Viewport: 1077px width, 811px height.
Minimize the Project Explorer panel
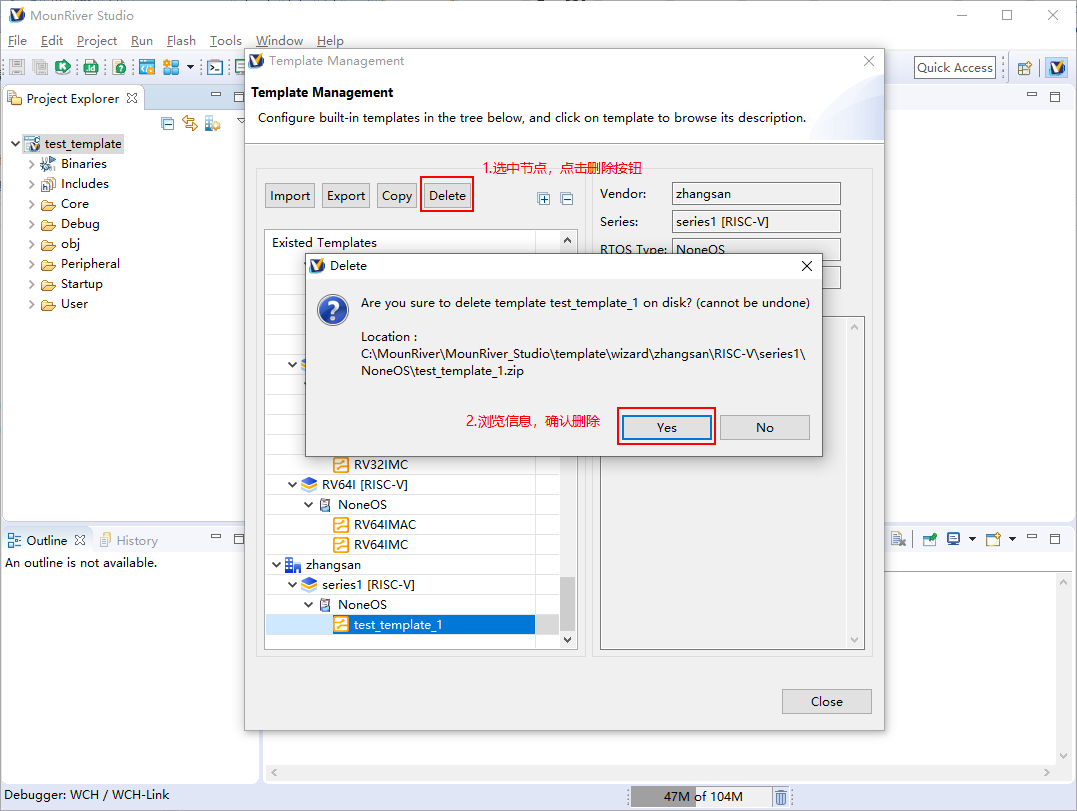[x=216, y=94]
